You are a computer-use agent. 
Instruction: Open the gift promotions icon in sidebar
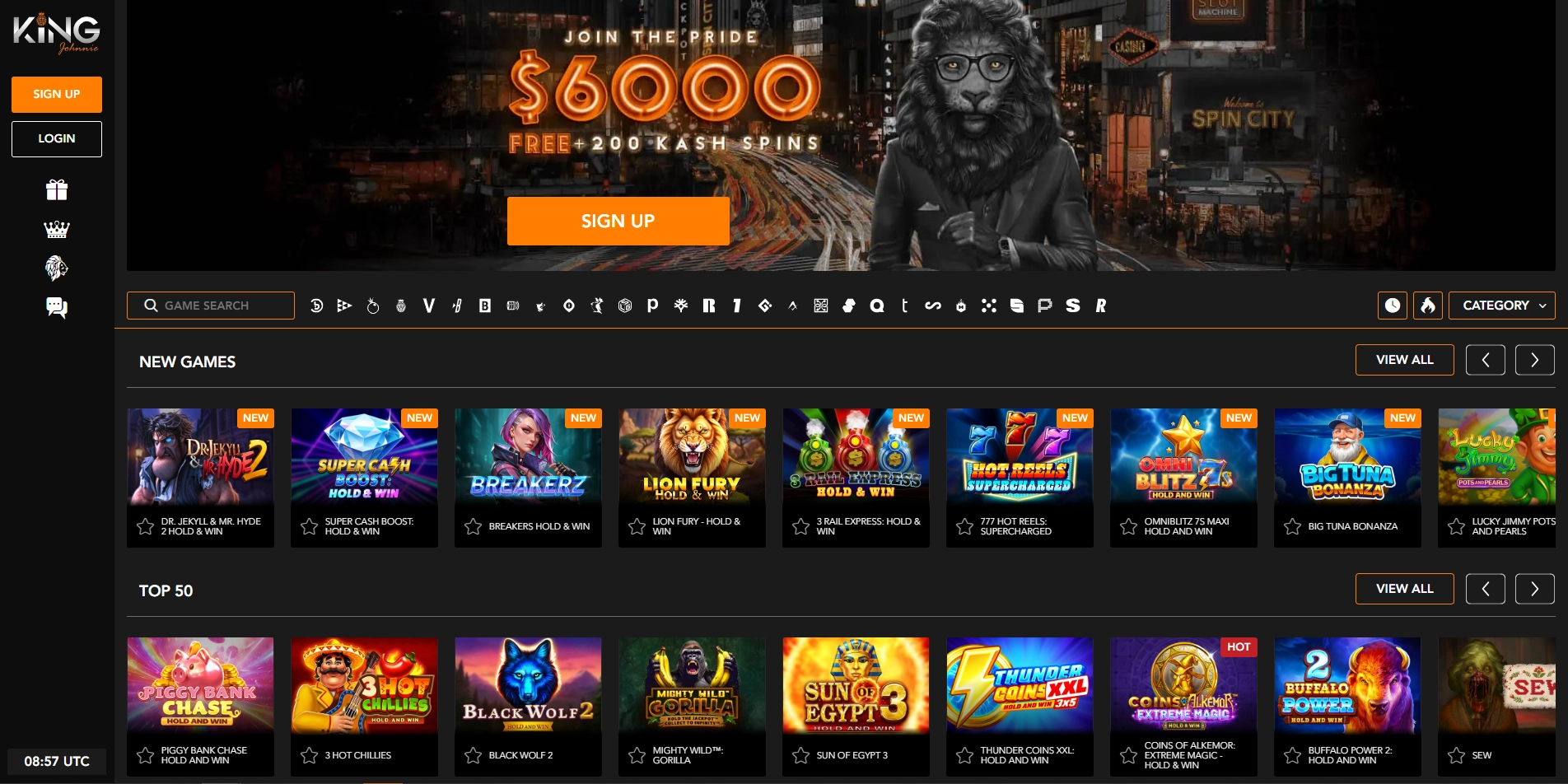[x=57, y=190]
